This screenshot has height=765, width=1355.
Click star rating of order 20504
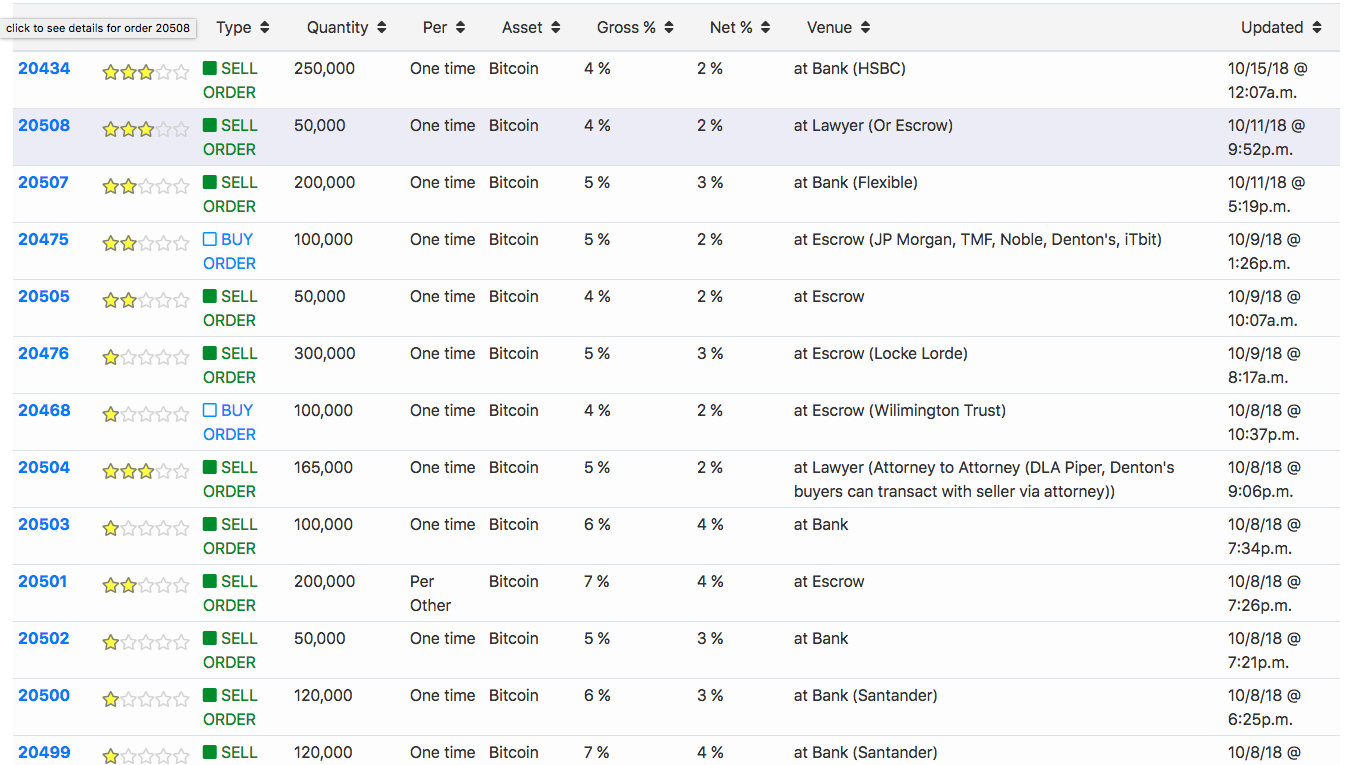145,471
